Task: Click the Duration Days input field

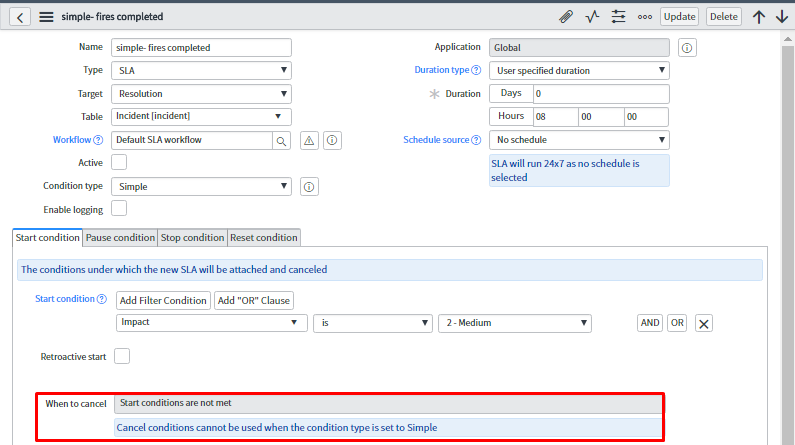Action: pyautogui.click(x=601, y=94)
